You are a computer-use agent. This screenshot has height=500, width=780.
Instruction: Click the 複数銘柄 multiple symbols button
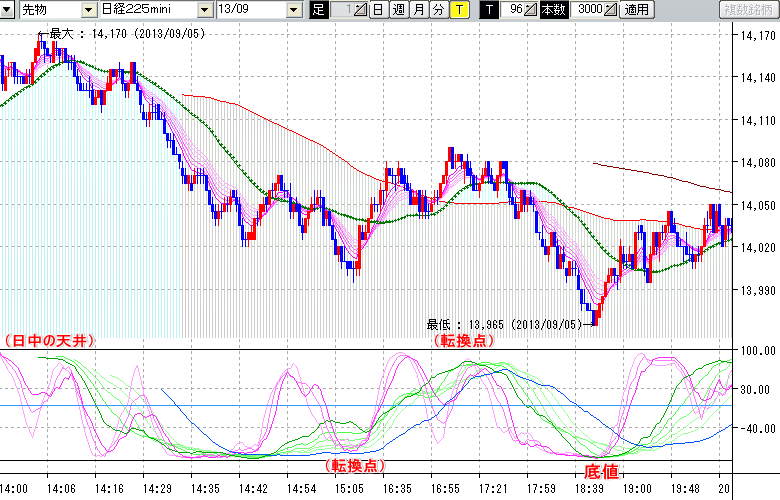pos(747,10)
